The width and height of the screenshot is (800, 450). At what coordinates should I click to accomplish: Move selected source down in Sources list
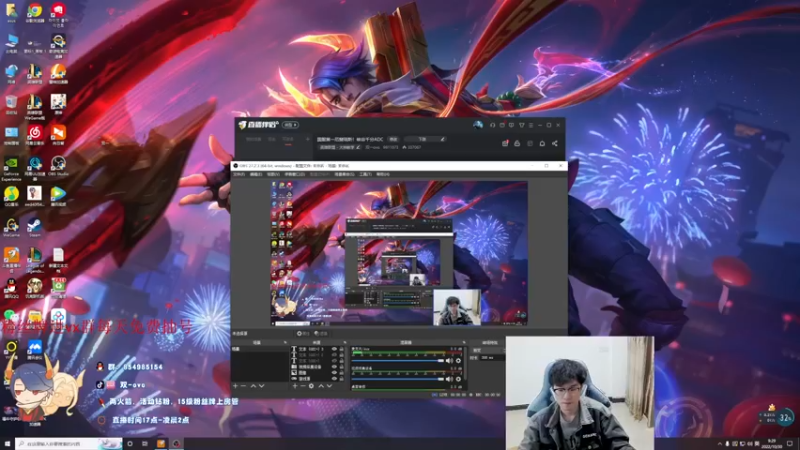coord(330,386)
